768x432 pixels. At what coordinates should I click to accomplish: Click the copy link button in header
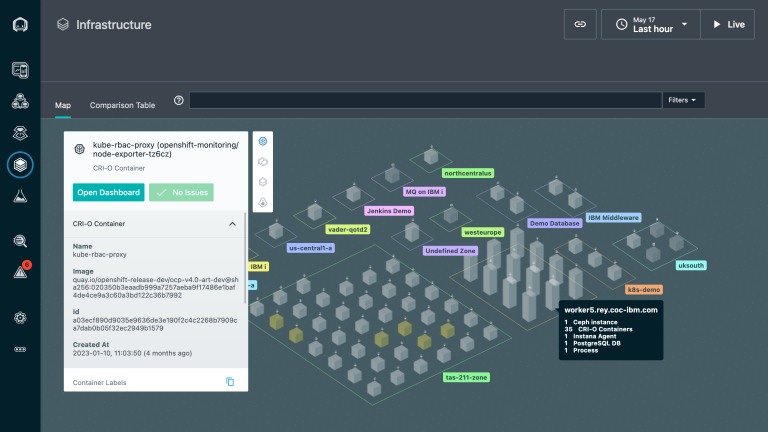(x=580, y=24)
